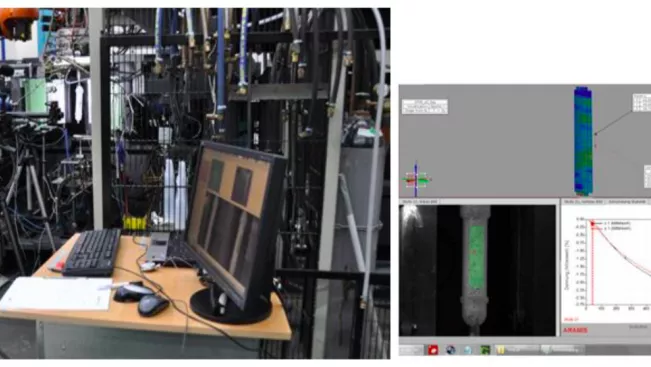Click the annotation point on the specimen

(595, 134)
